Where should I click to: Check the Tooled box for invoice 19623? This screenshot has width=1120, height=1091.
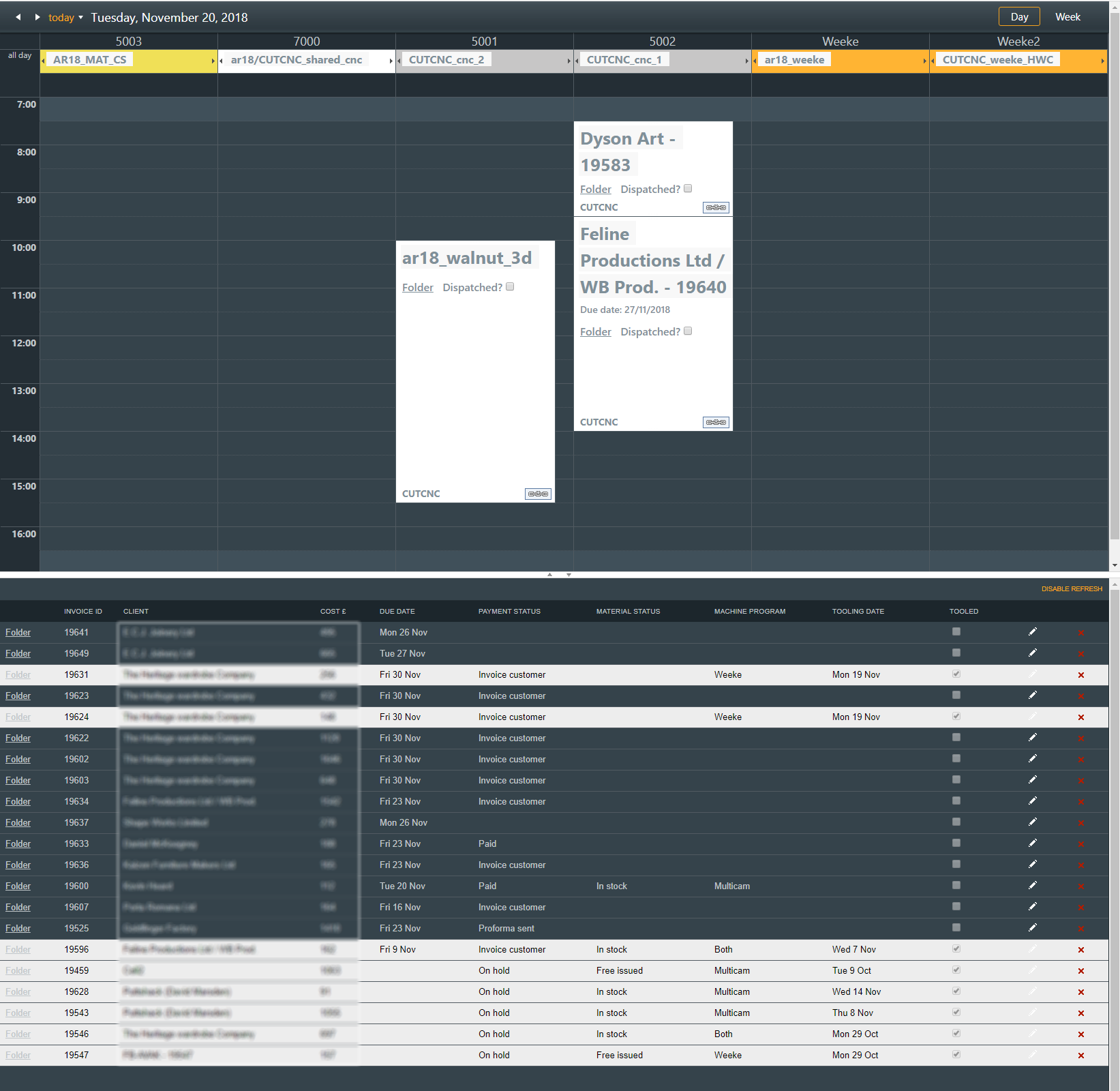pos(956,695)
